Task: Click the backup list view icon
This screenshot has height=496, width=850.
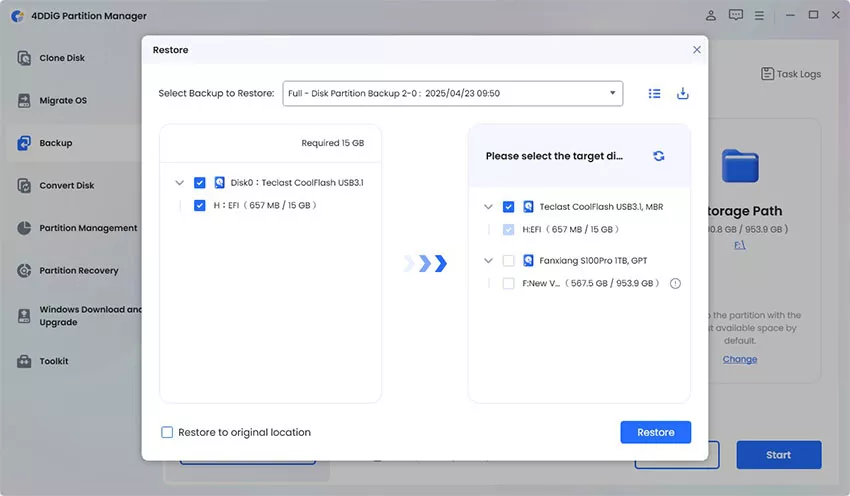Action: pyautogui.click(x=654, y=93)
